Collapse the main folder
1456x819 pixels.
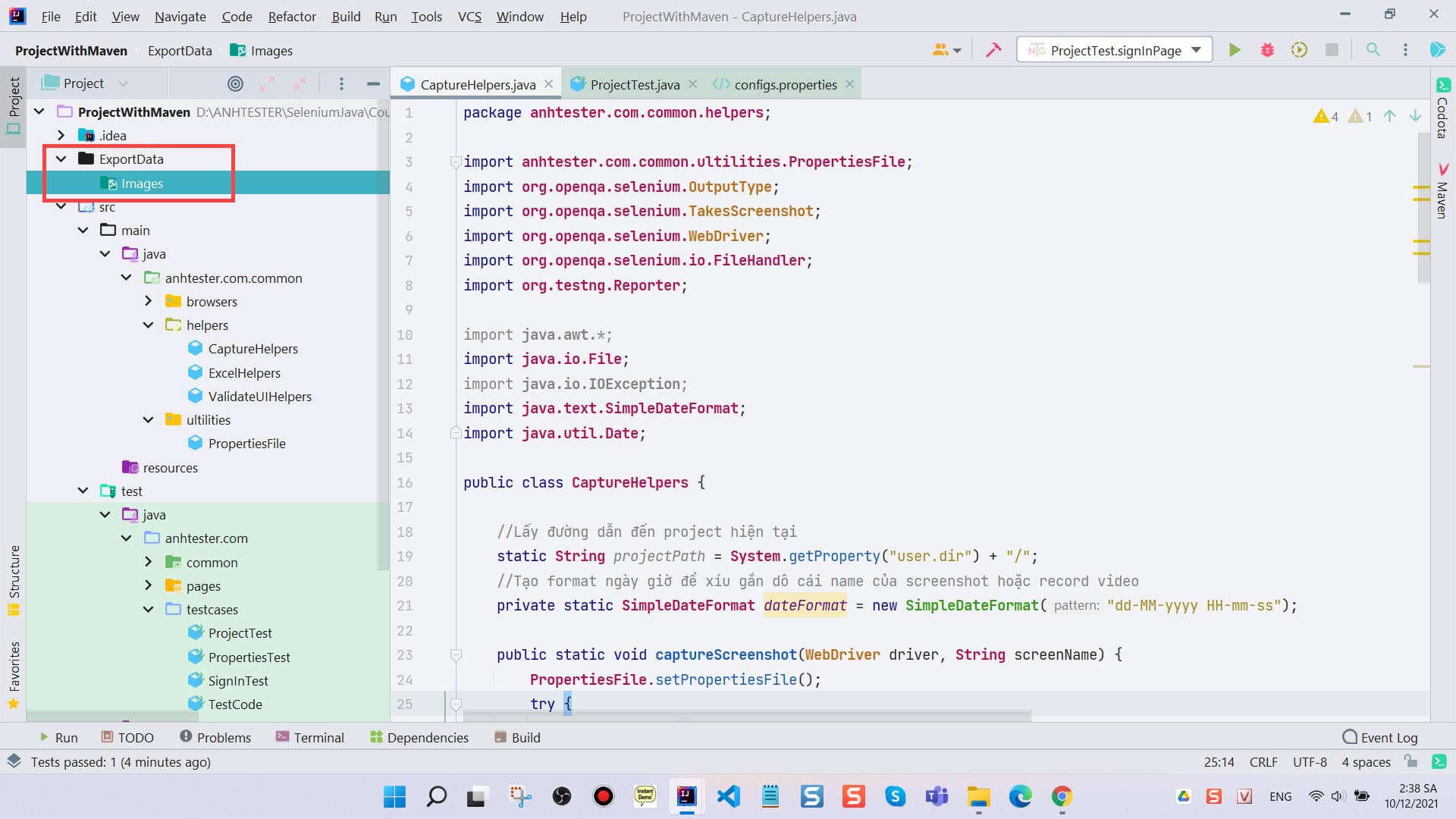[x=83, y=230]
